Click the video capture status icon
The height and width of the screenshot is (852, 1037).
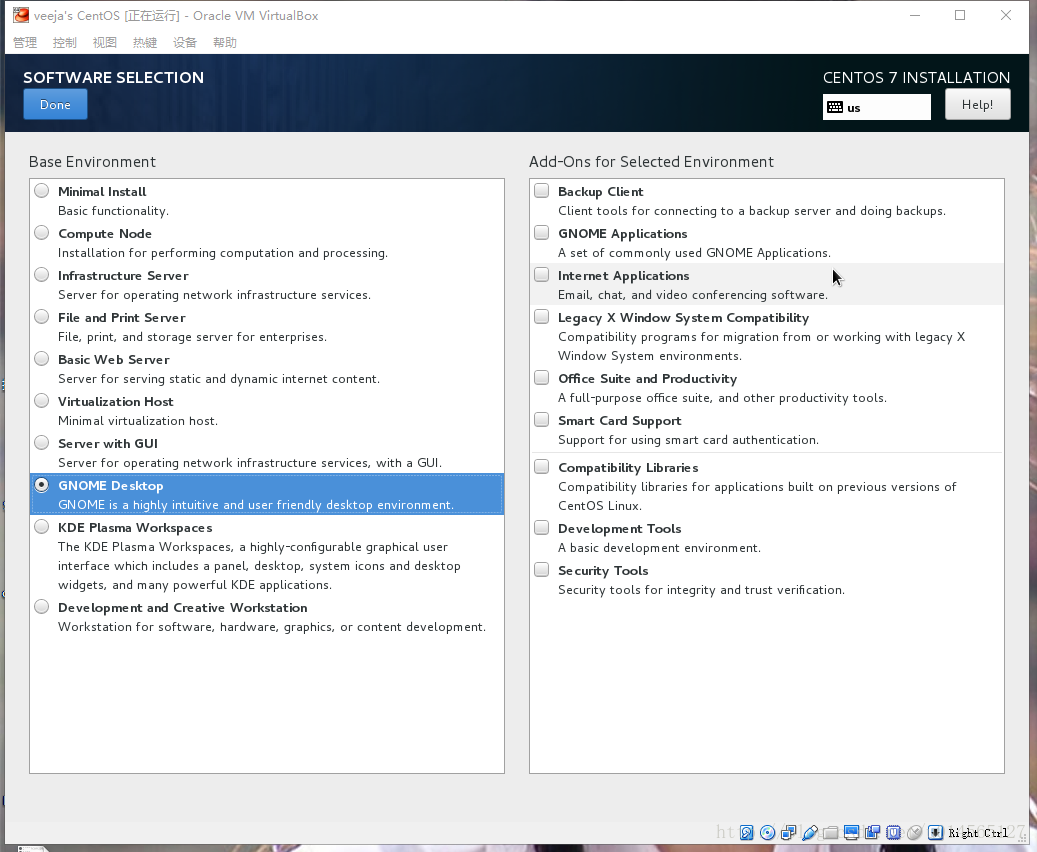[872, 833]
